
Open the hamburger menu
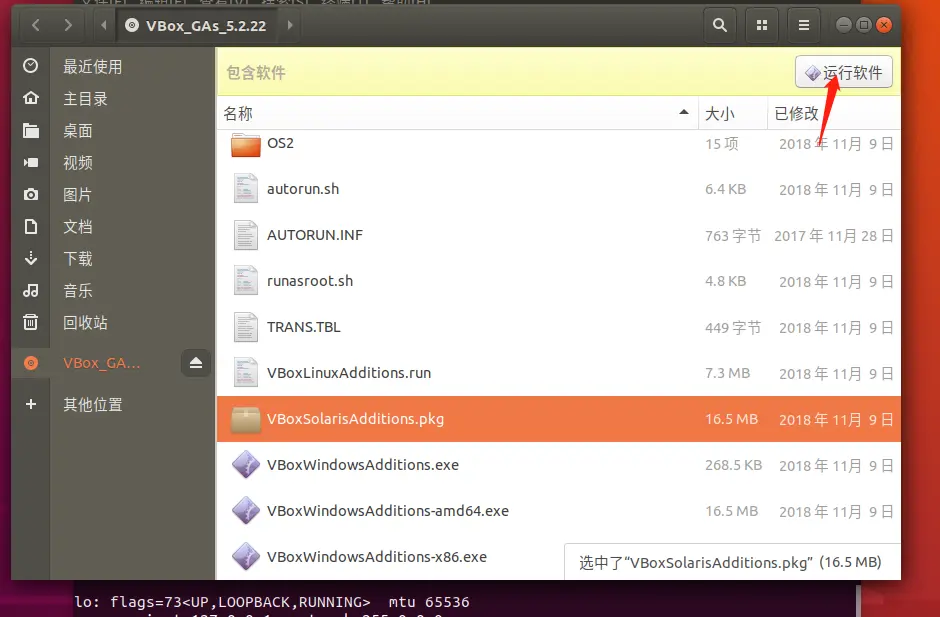point(804,25)
